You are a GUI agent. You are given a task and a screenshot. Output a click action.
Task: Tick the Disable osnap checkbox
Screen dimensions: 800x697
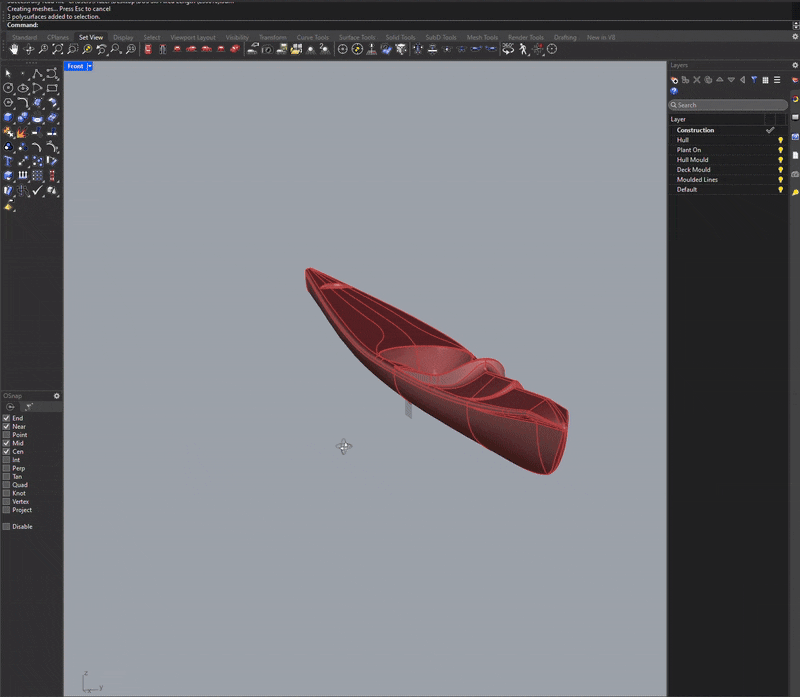[7, 526]
